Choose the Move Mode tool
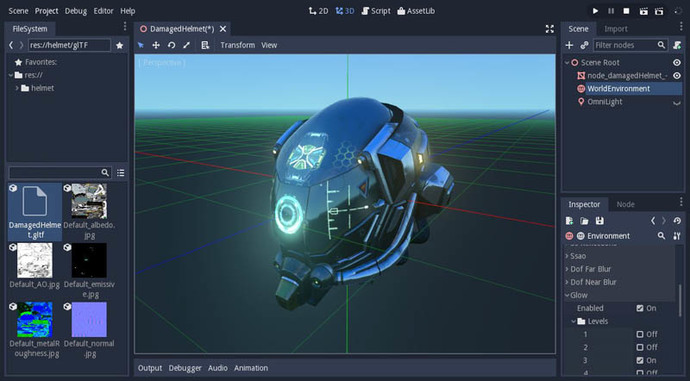 (156, 45)
